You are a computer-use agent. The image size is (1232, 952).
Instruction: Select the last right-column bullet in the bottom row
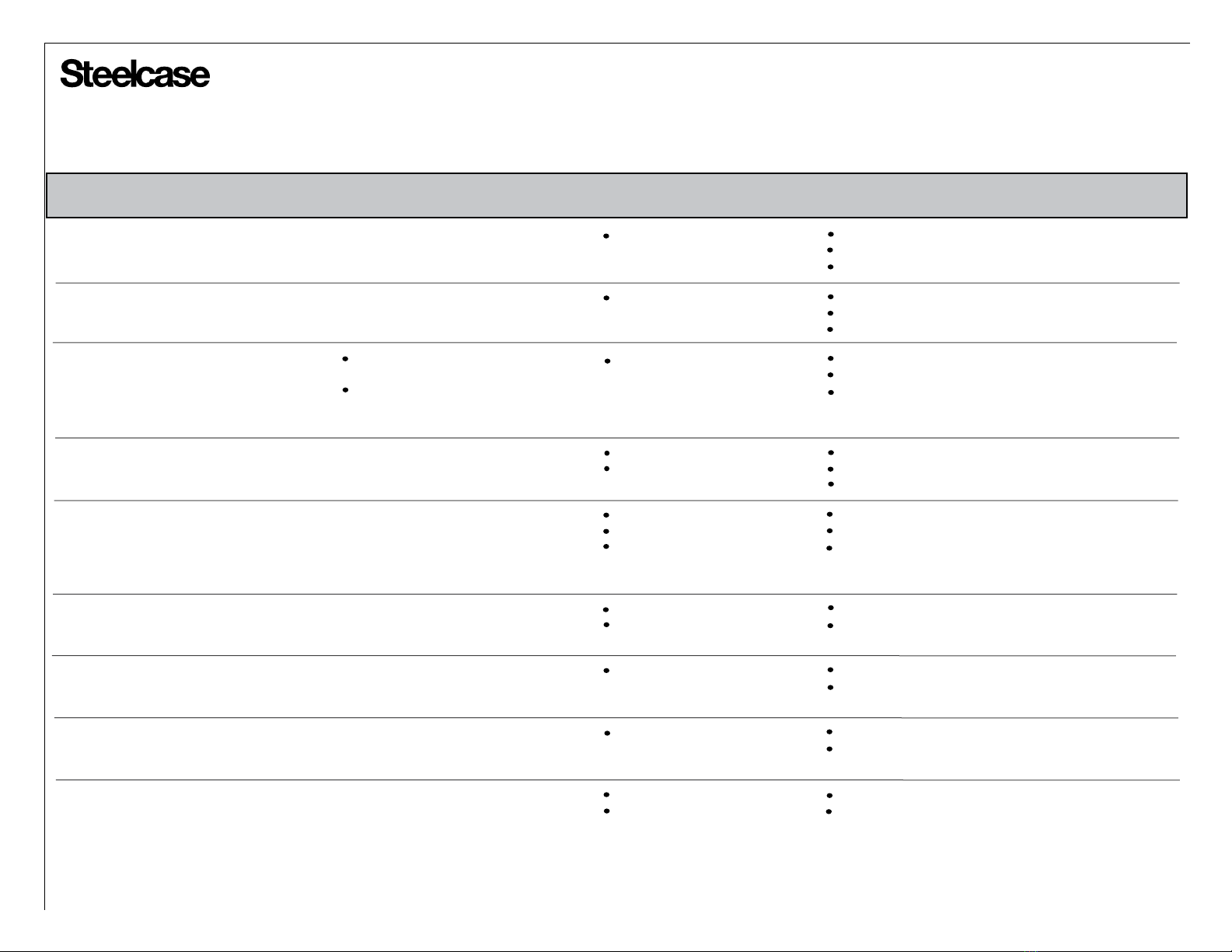coord(830,811)
